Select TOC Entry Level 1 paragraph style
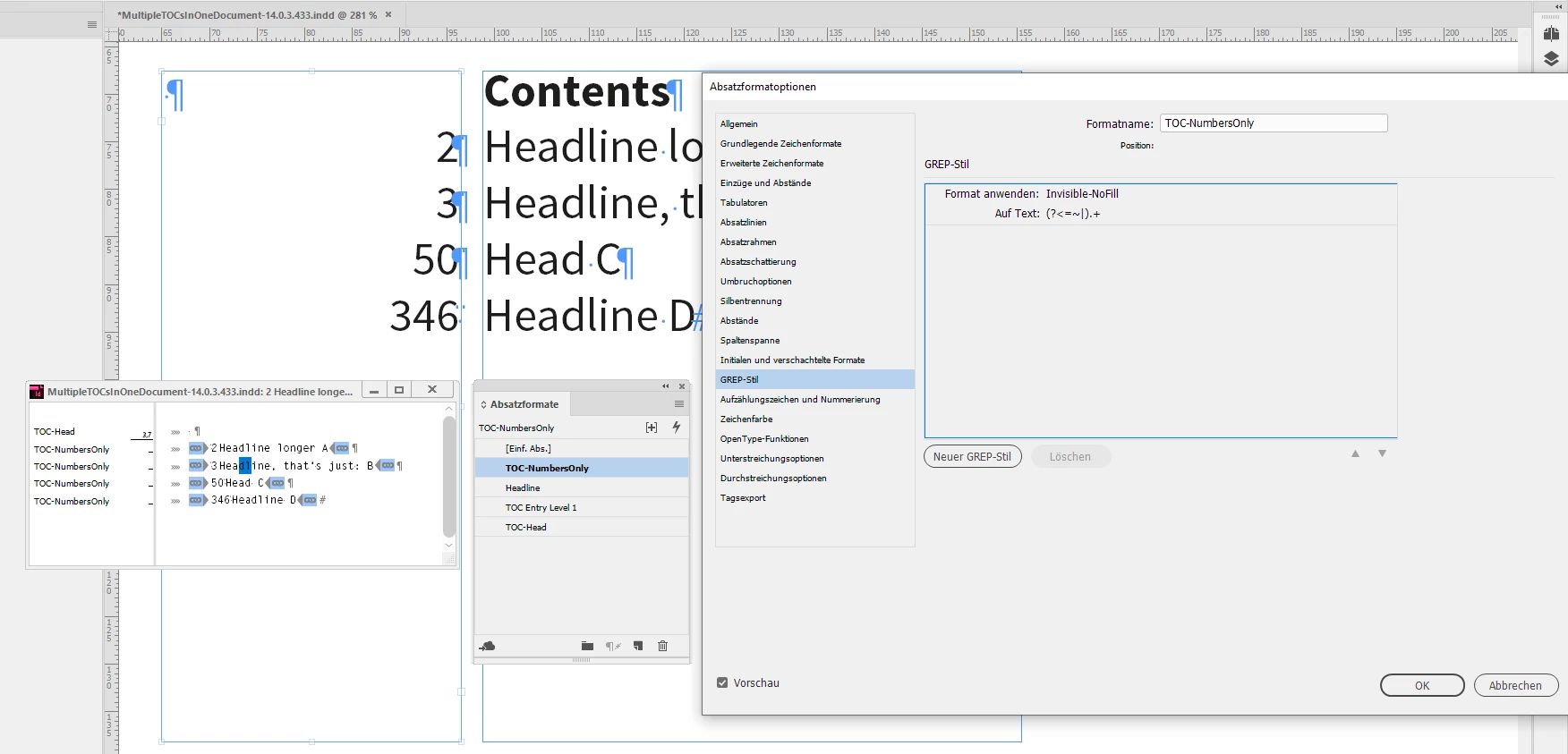This screenshot has height=754, width=1568. coord(582,507)
